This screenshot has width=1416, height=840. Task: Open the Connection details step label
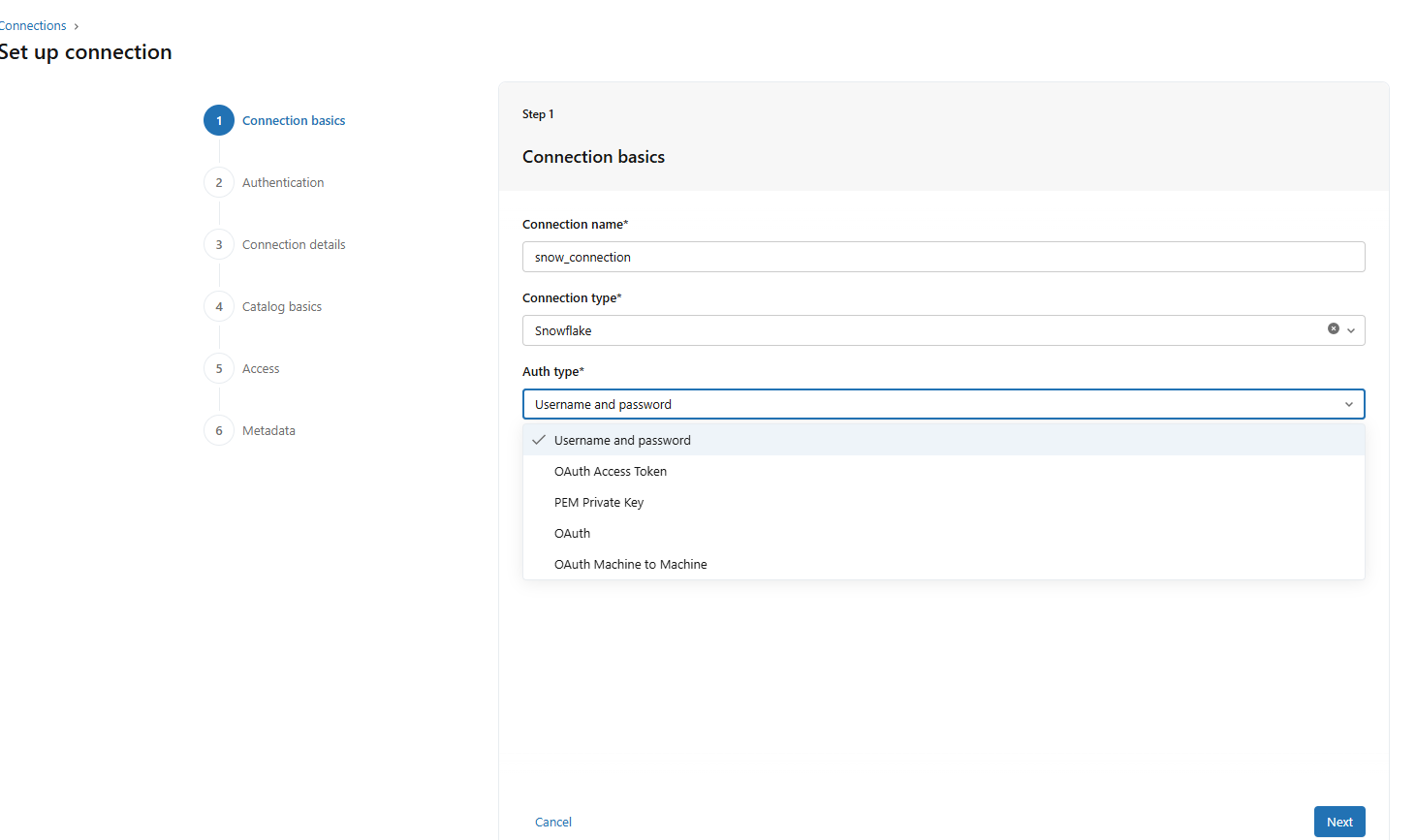294,244
